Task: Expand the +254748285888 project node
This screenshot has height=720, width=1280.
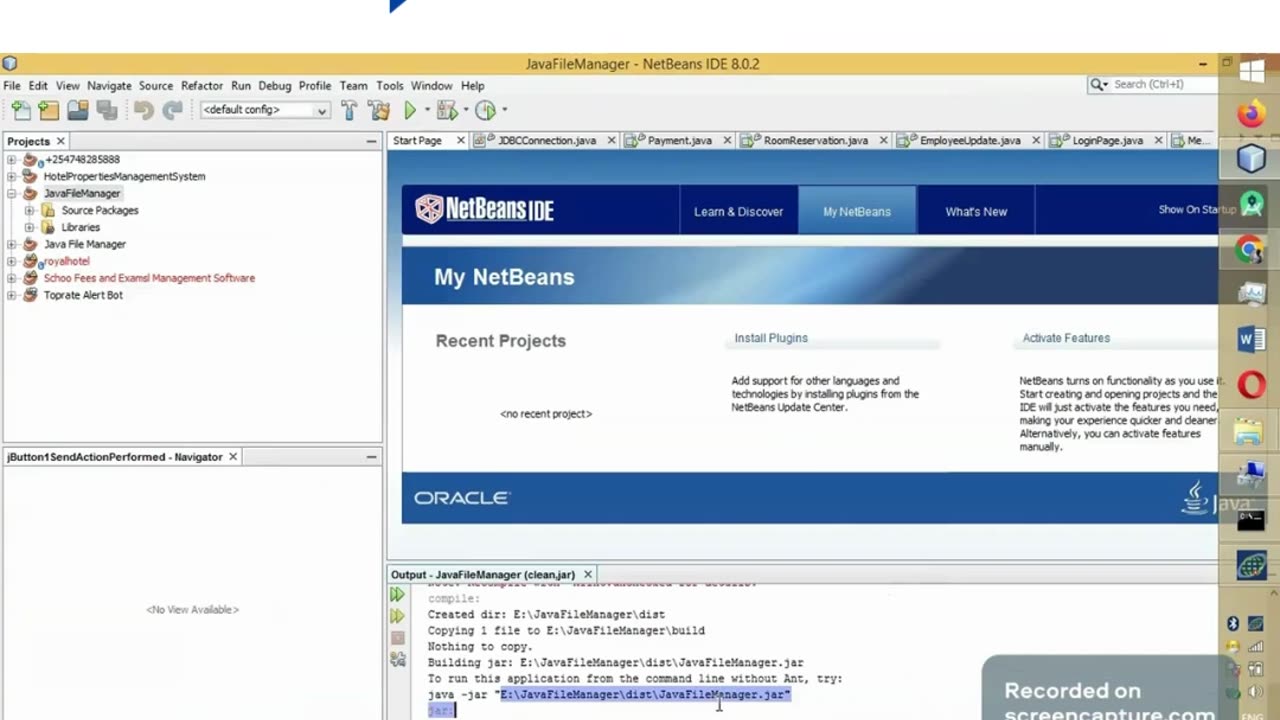Action: pos(11,160)
